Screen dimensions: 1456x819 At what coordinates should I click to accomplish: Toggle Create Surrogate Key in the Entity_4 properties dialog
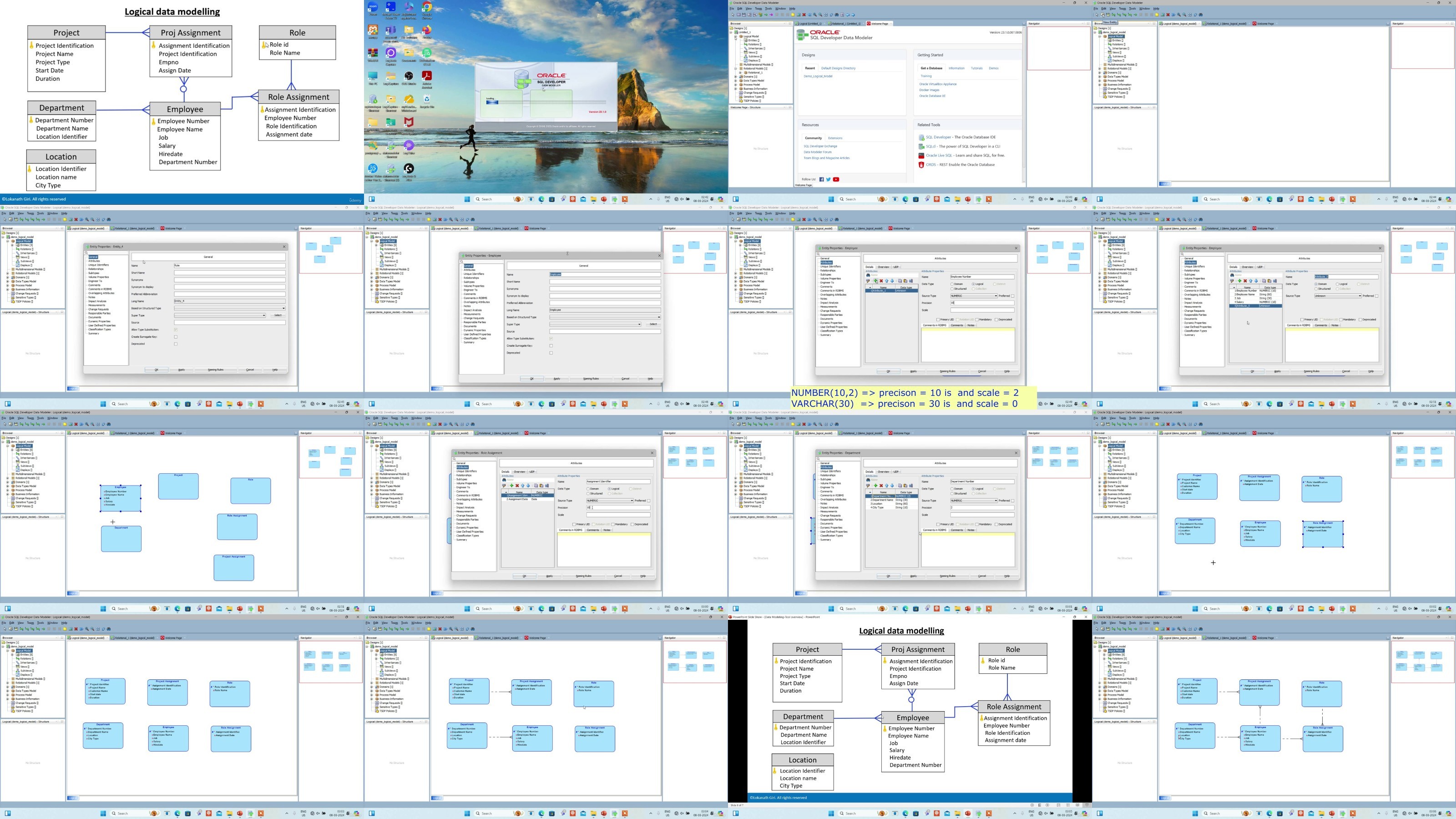click(x=176, y=337)
